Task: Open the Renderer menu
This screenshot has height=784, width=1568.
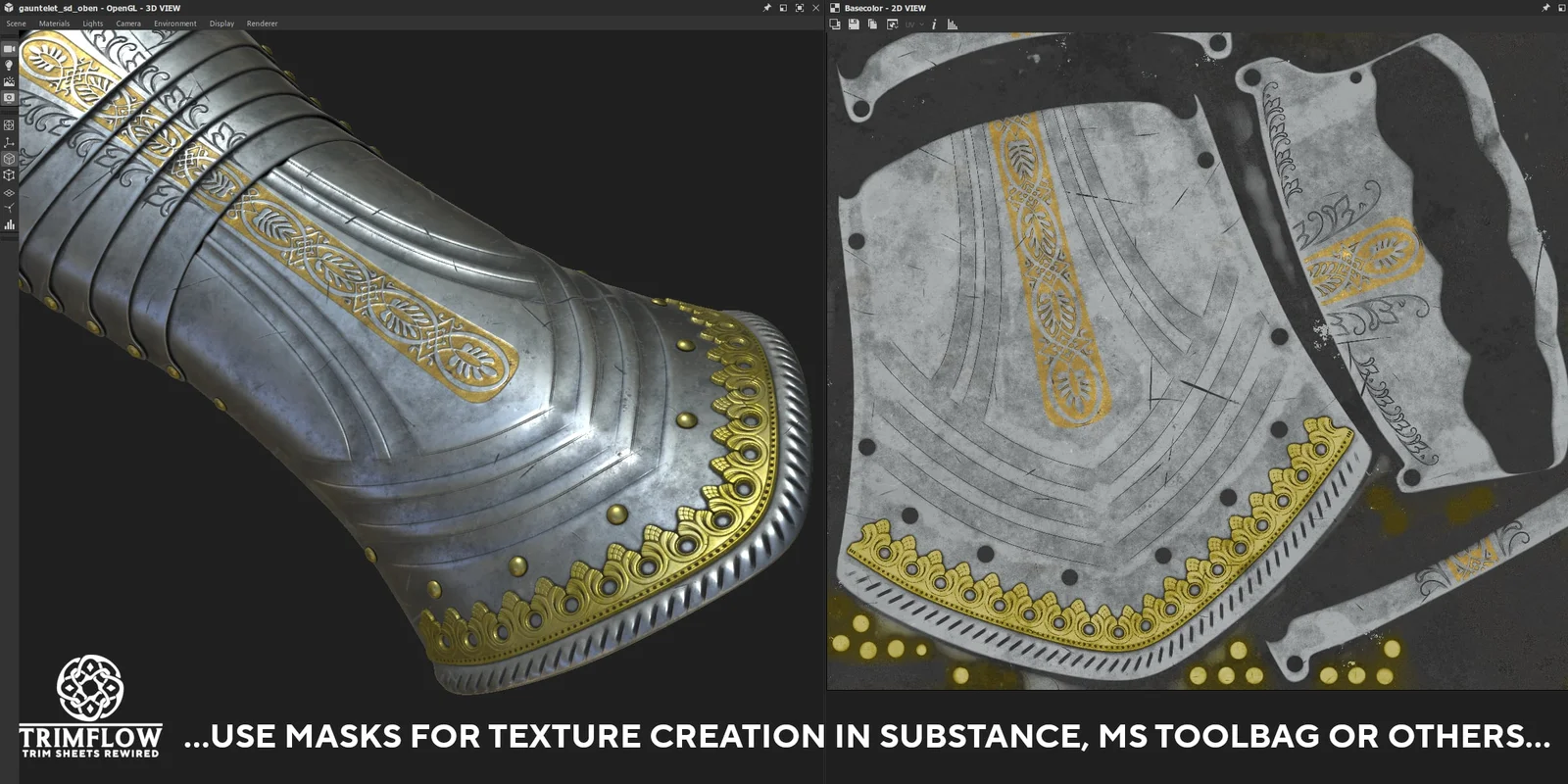Action: (x=262, y=24)
